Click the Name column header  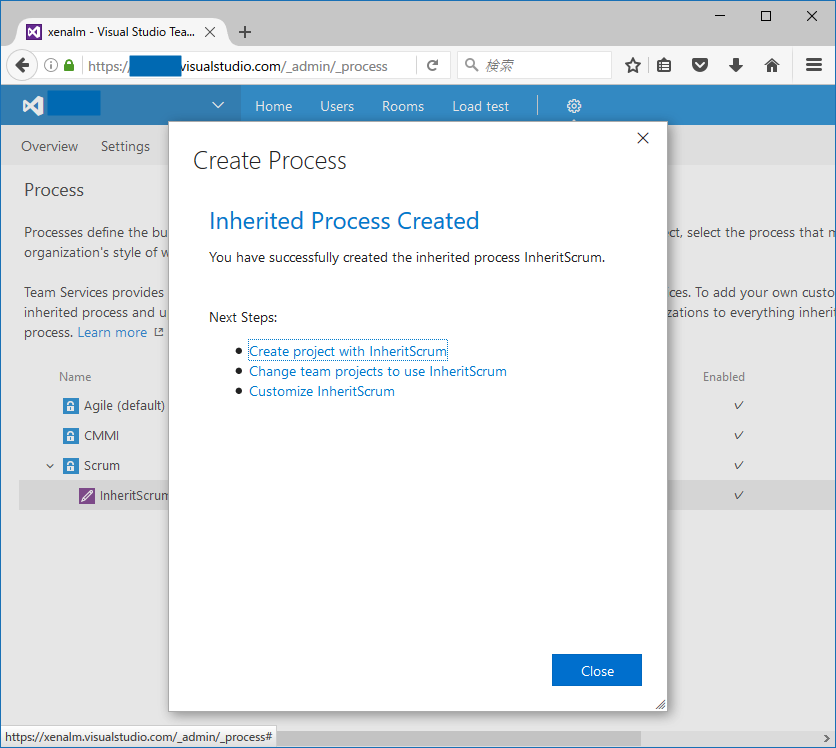75,377
